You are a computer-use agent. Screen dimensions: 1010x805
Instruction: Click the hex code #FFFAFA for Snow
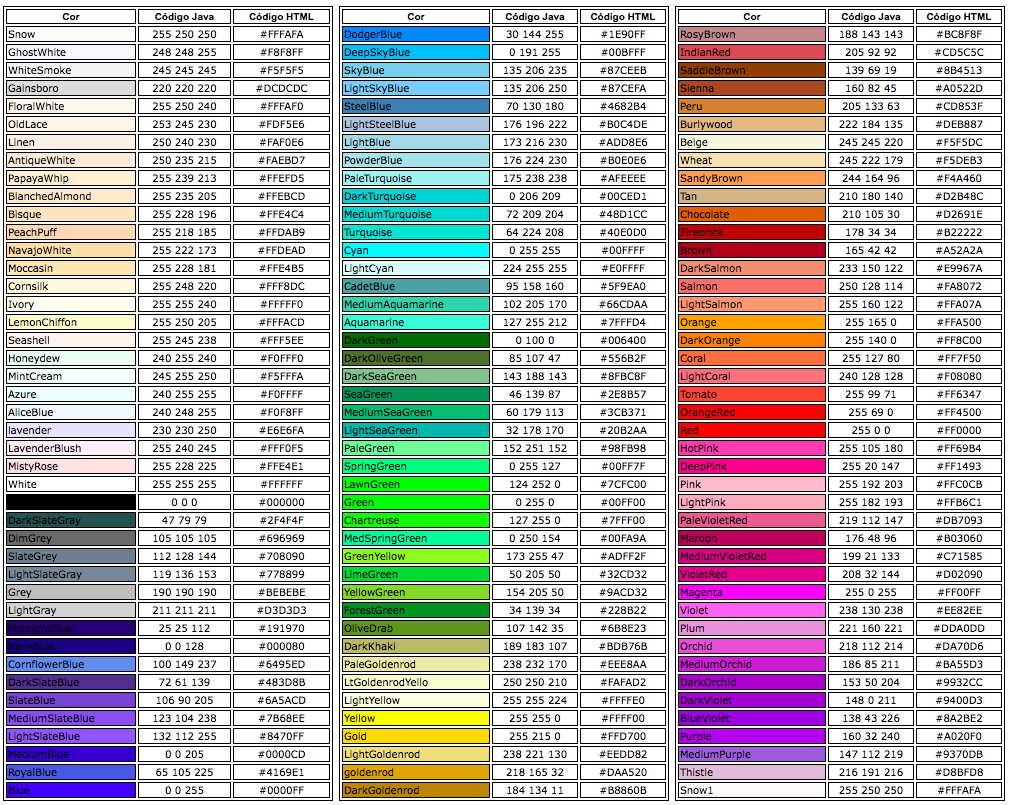pos(283,34)
